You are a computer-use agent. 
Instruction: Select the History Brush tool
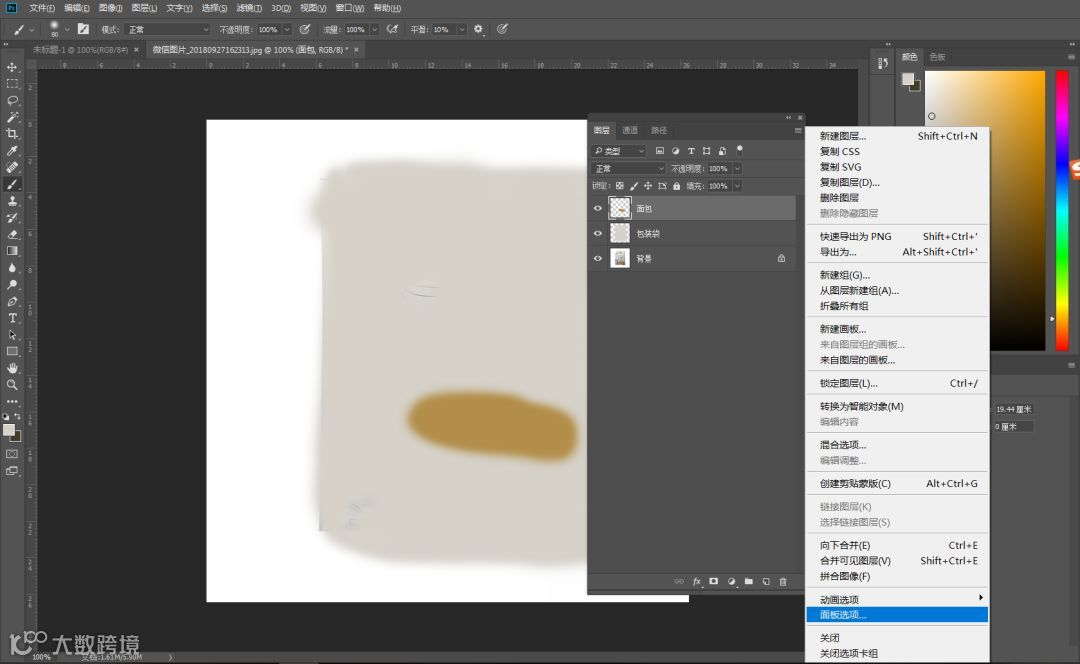click(x=12, y=218)
